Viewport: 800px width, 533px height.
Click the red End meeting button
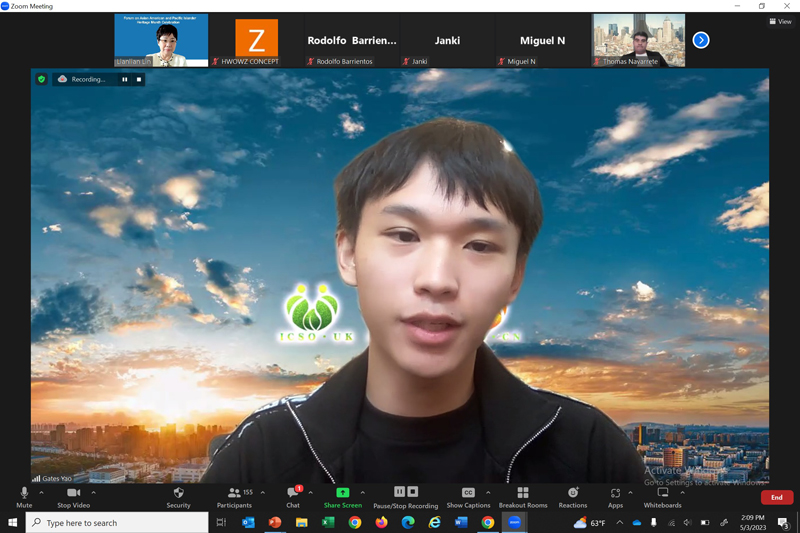[x=777, y=497]
